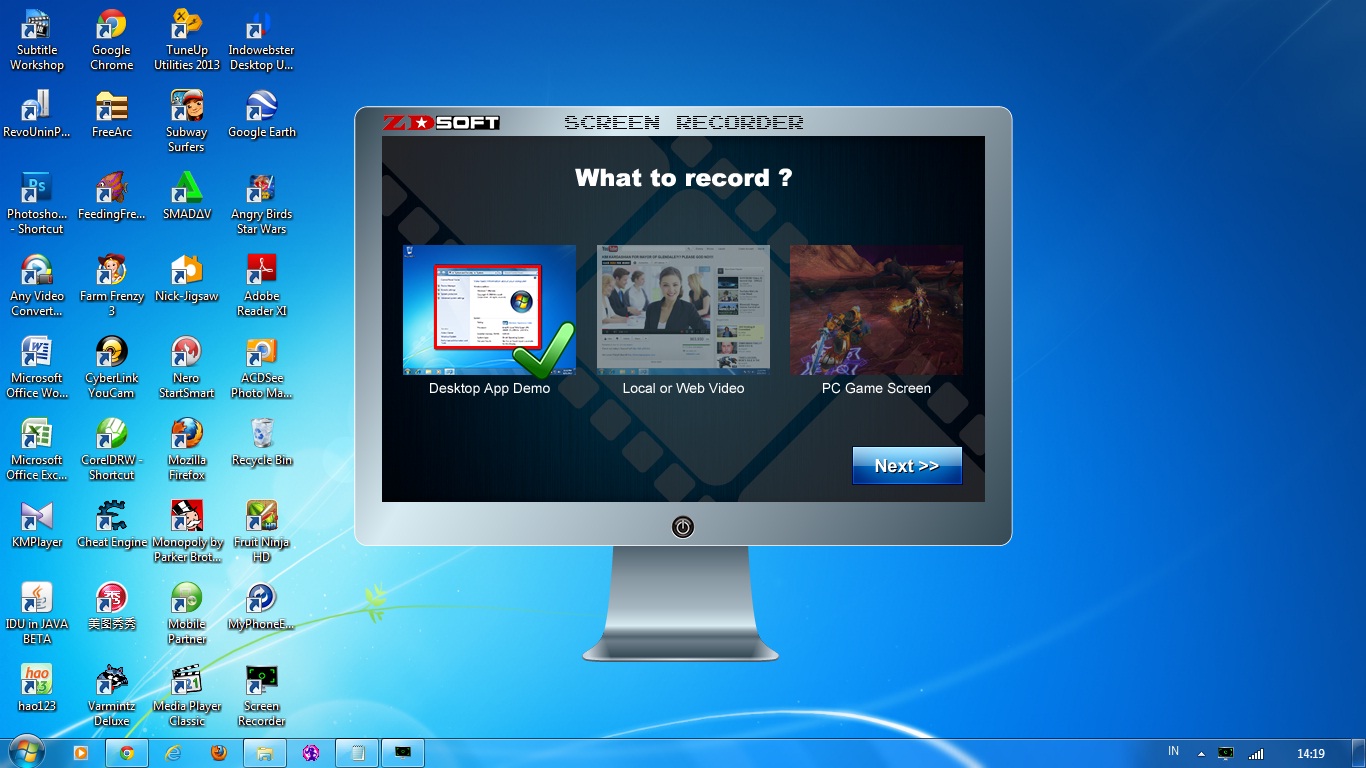
Task: Open Windows Explorer from the taskbar
Action: 265,753
